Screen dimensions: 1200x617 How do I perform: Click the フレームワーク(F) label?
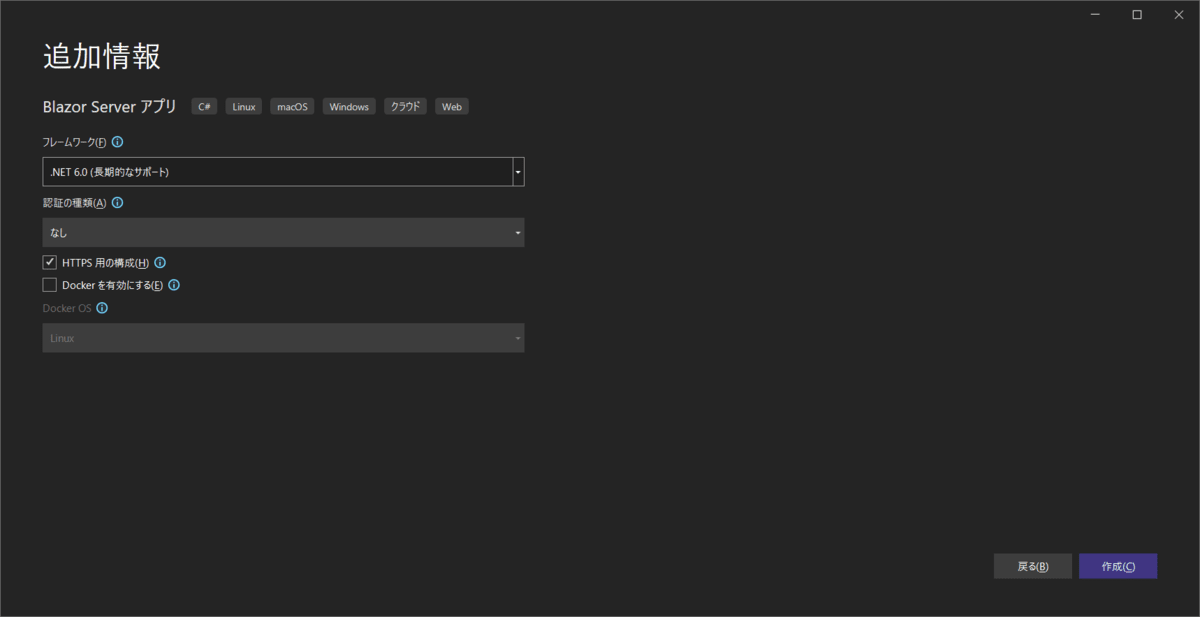74,142
